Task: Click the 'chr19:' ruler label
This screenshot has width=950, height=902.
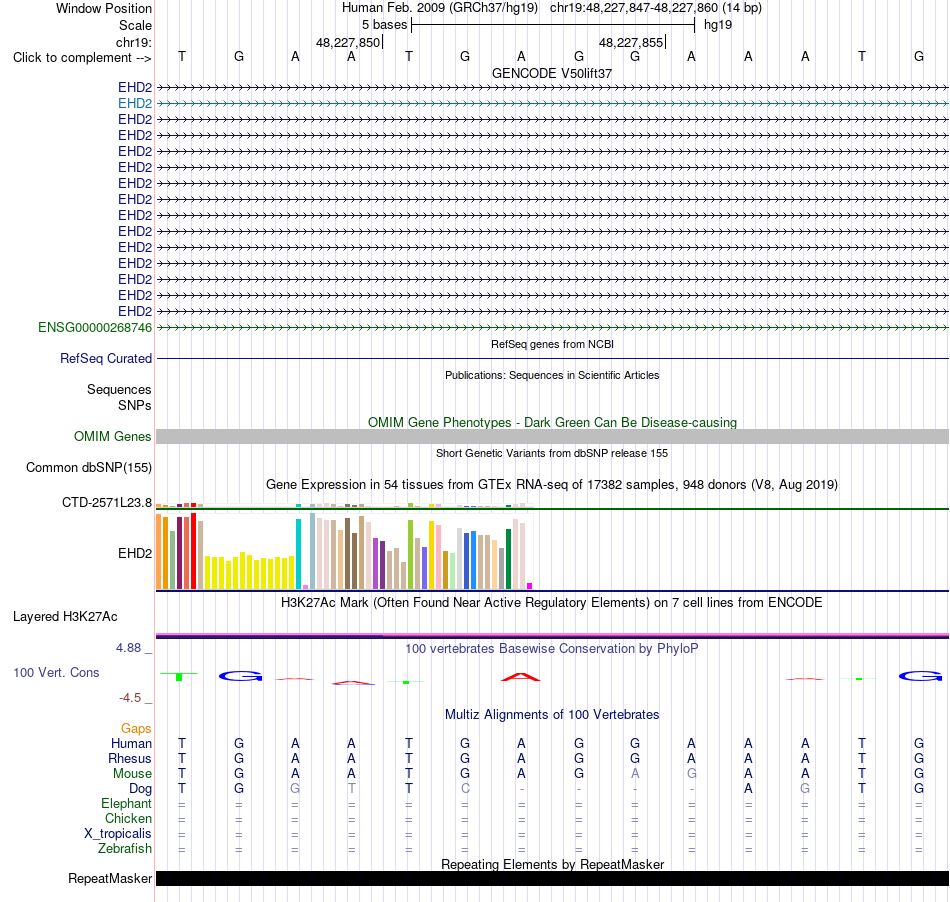Action: [x=133, y=42]
